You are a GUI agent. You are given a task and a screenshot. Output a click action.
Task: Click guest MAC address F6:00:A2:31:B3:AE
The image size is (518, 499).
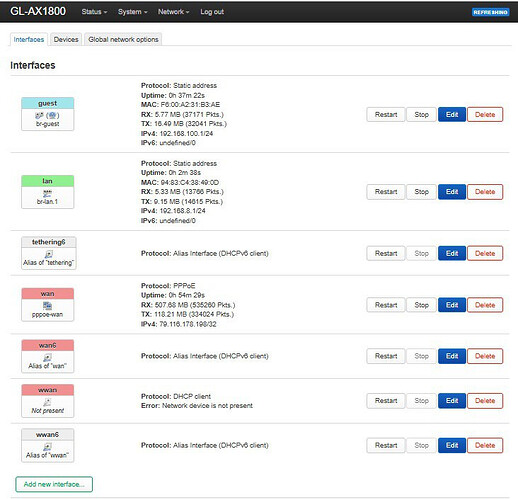tap(190, 105)
